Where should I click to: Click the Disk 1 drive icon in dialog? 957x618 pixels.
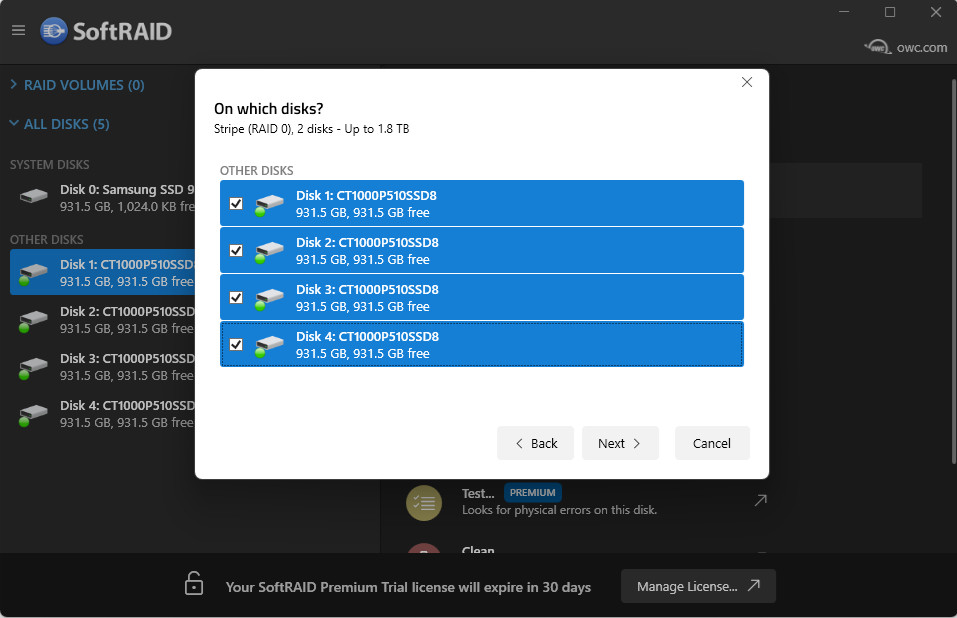[269, 204]
